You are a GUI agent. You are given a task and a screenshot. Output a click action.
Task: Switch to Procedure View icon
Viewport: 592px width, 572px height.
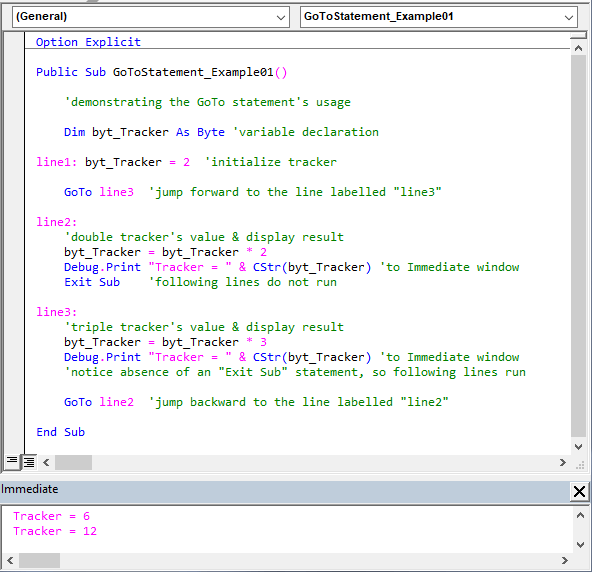[x=12, y=461]
